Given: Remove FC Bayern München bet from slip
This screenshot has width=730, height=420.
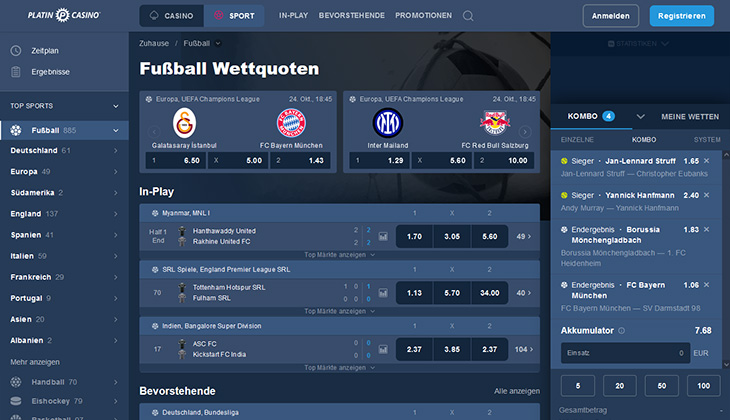Looking at the screenshot, I should tap(707, 285).
